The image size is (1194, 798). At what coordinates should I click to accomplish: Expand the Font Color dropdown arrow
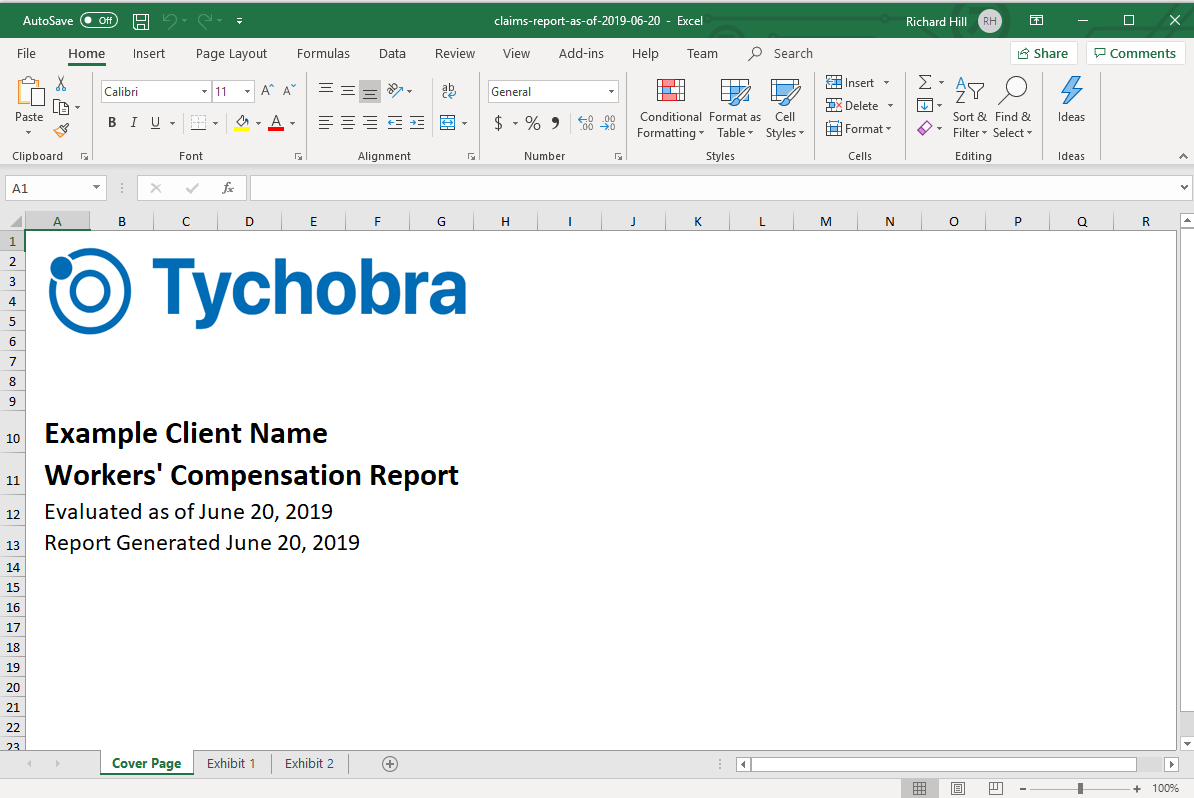tap(292, 123)
